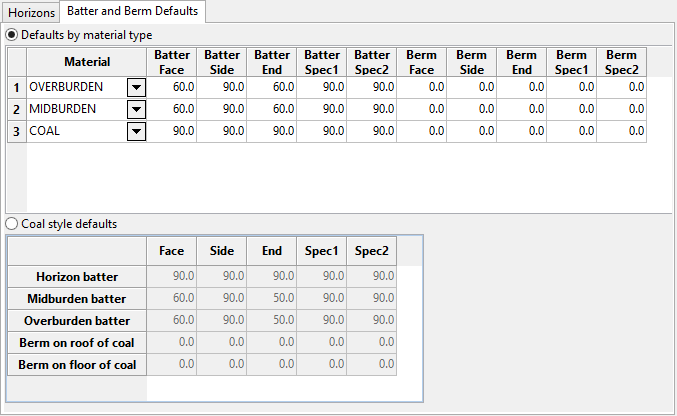
Task: Select row 1 header in the material table
Action: [x=16, y=87]
